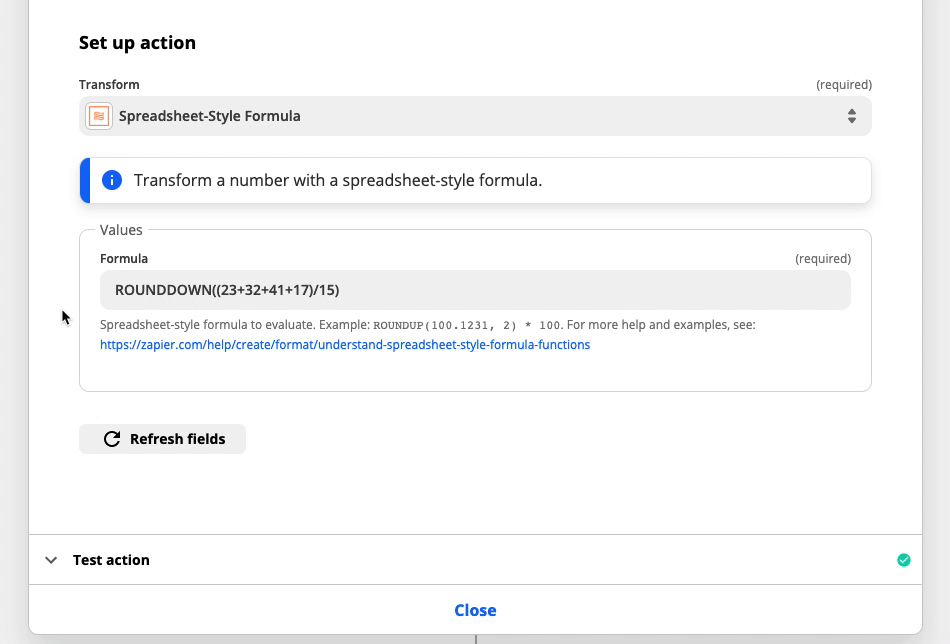
Task: Click the green checkmark status icon
Action: 903,560
